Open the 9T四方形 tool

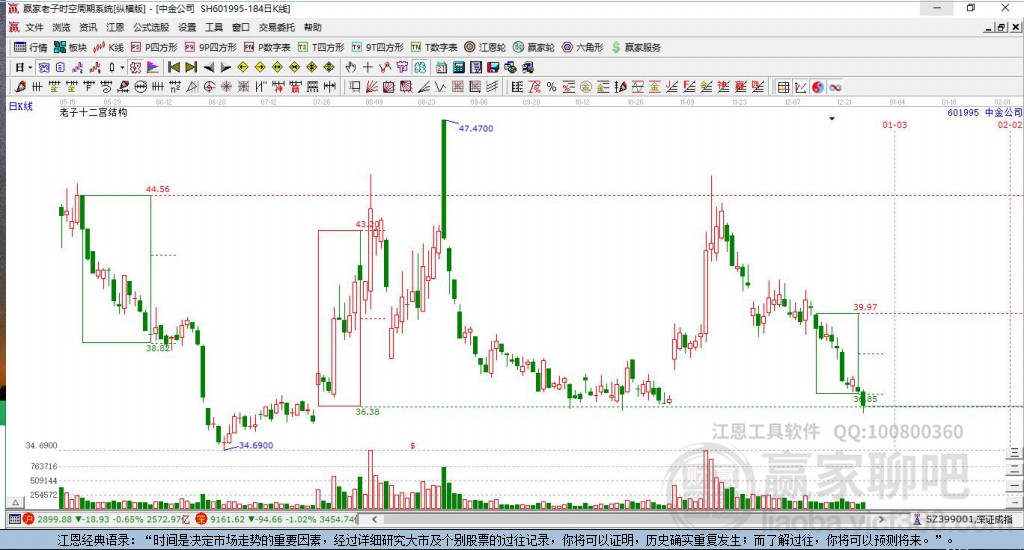coord(377,47)
